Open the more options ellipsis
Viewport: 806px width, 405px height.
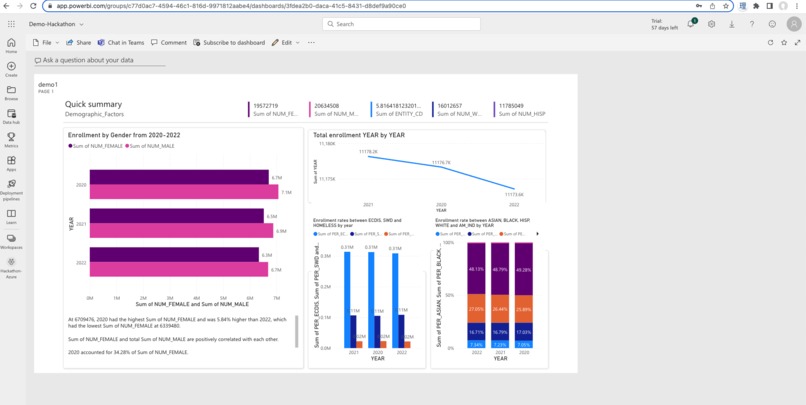311,43
